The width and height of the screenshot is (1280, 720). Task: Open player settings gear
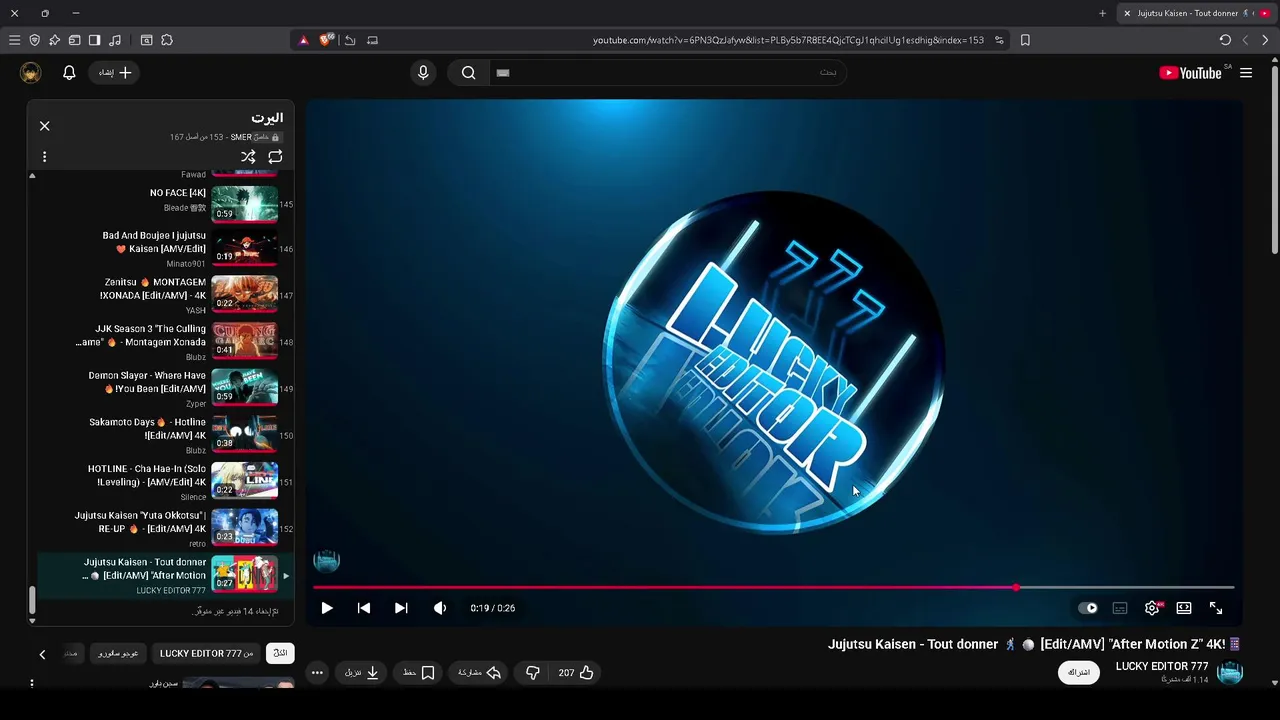coord(1152,608)
